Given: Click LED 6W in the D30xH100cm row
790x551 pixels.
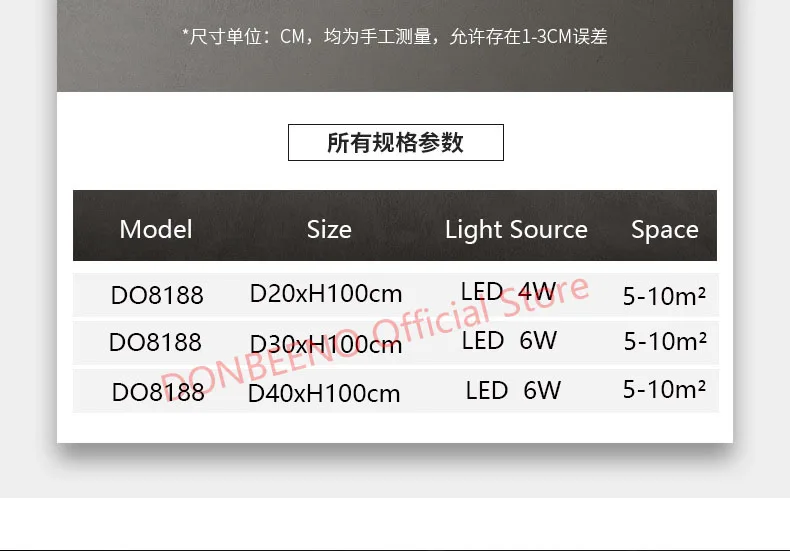Looking at the screenshot, I should 509,340.
